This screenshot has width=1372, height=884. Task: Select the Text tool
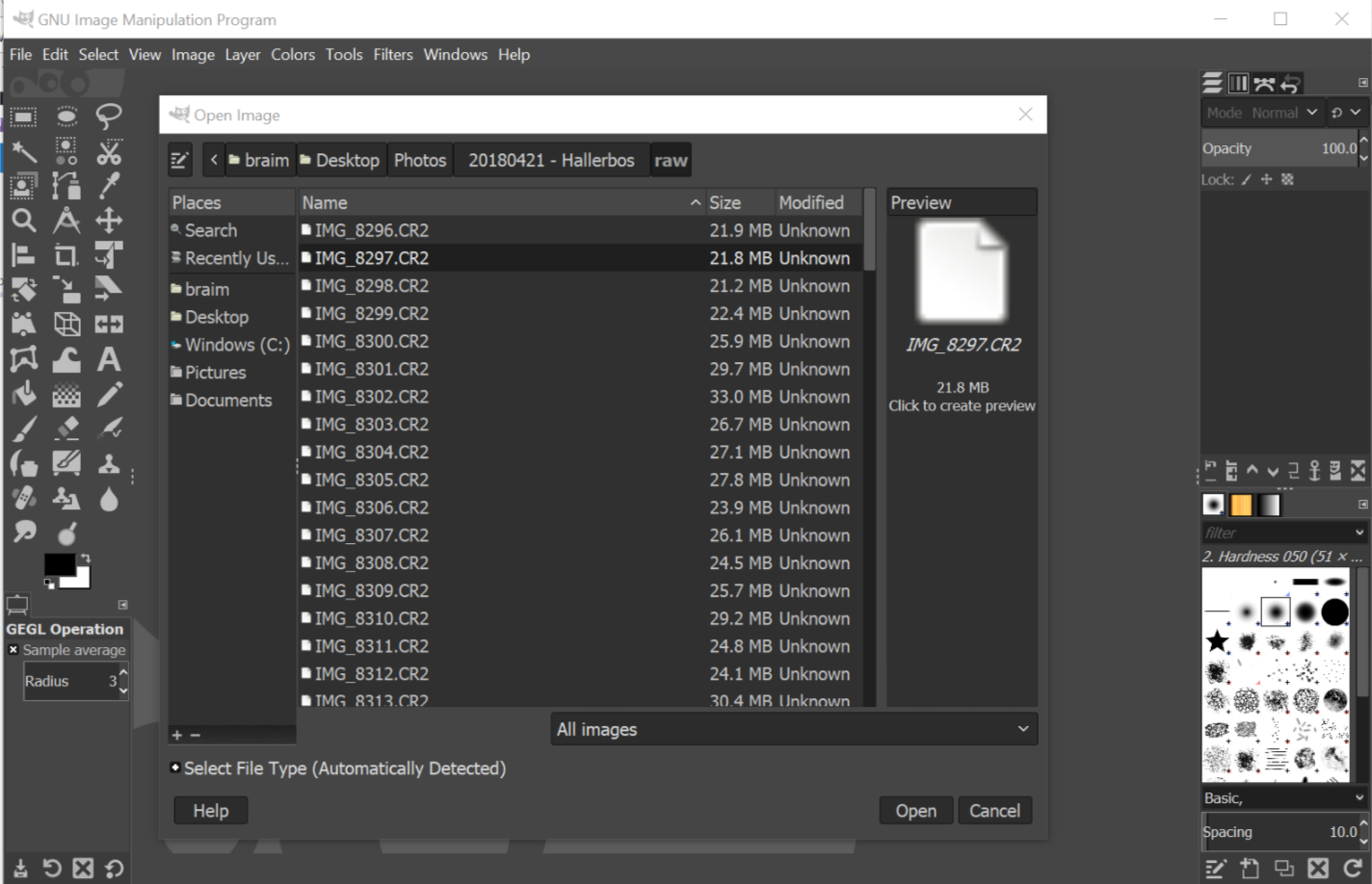pos(109,359)
